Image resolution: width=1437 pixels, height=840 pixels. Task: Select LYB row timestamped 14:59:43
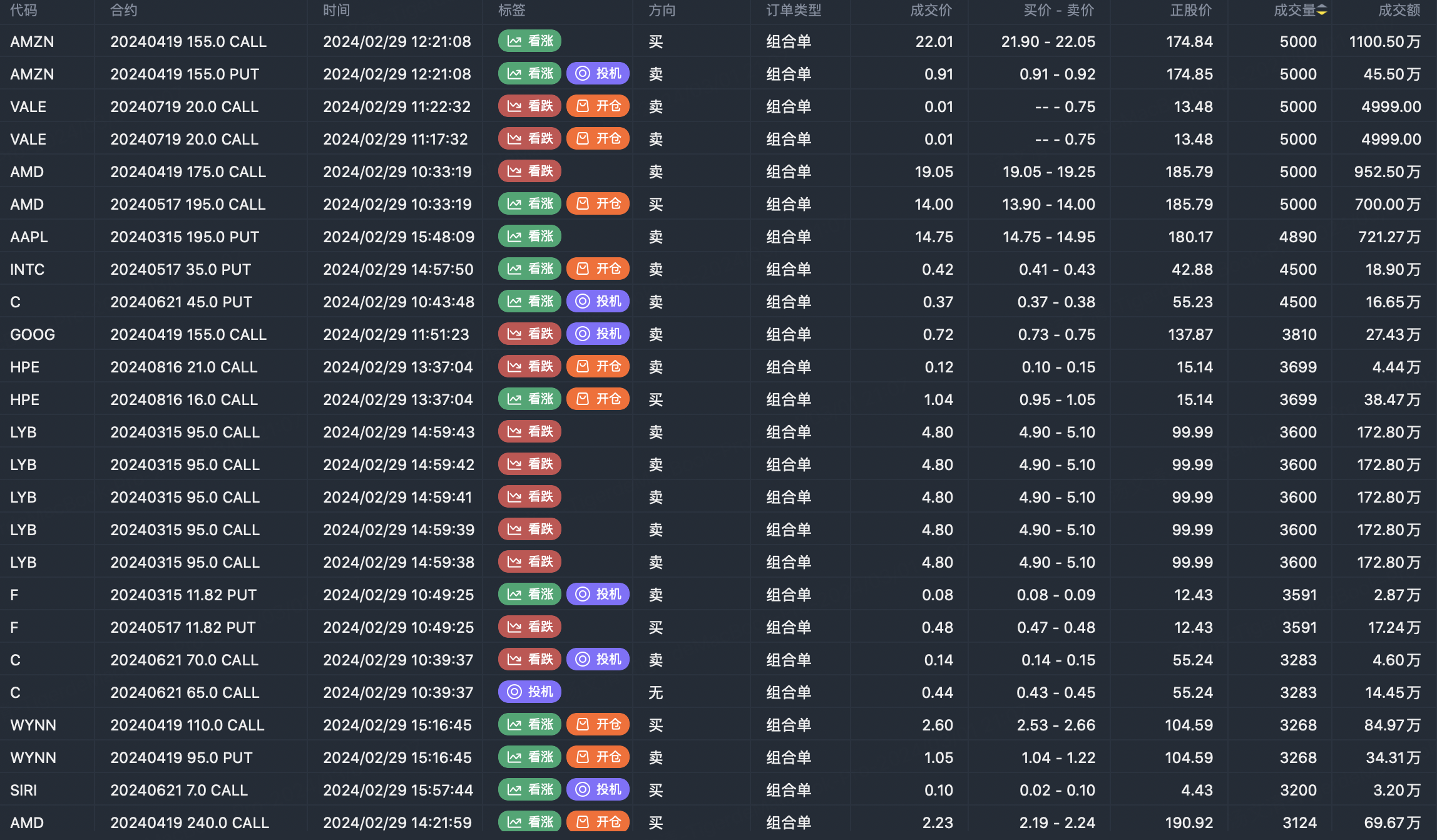point(399,432)
